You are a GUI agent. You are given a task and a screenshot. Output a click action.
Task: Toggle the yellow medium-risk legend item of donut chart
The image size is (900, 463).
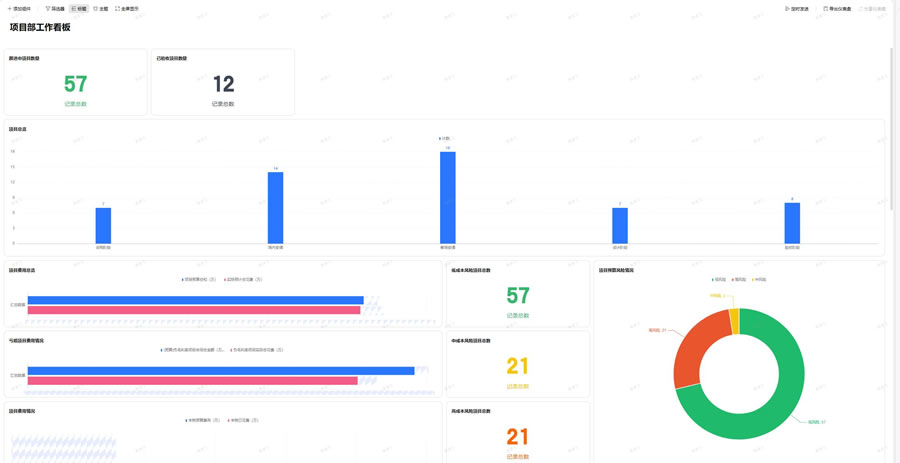point(759,279)
